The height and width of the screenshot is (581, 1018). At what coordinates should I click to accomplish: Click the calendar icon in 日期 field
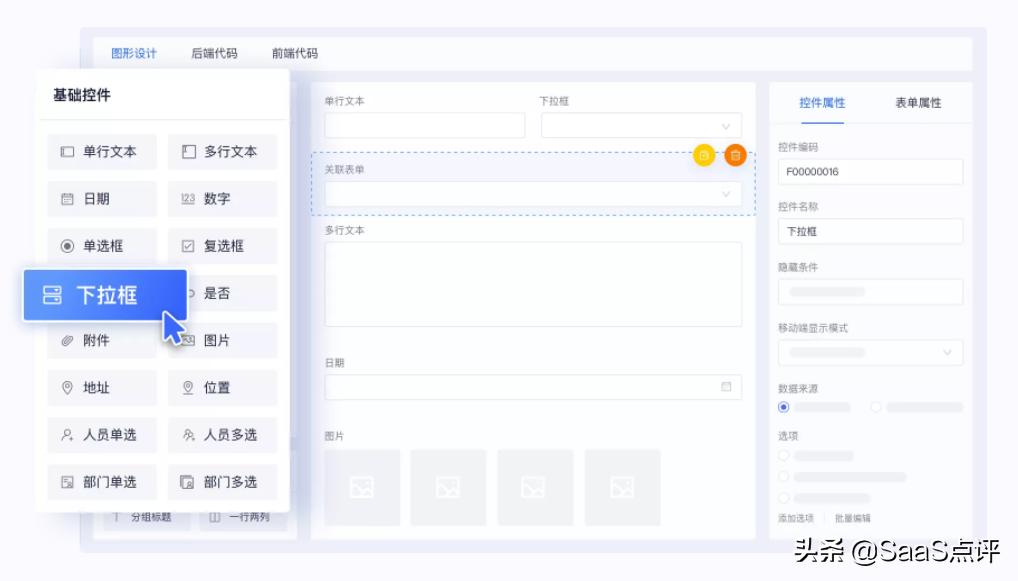pos(726,387)
